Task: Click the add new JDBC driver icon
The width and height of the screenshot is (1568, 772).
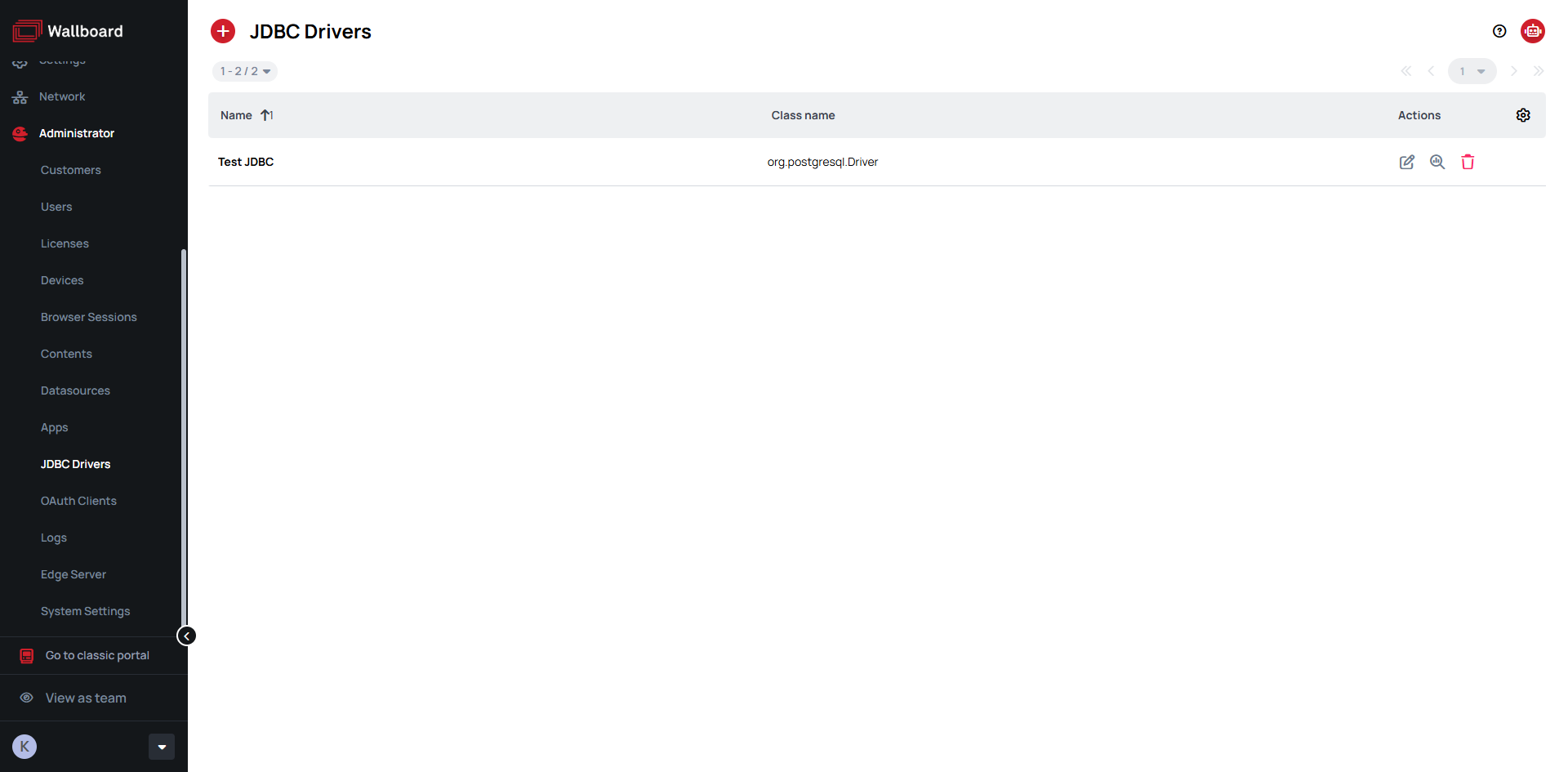Action: point(223,31)
